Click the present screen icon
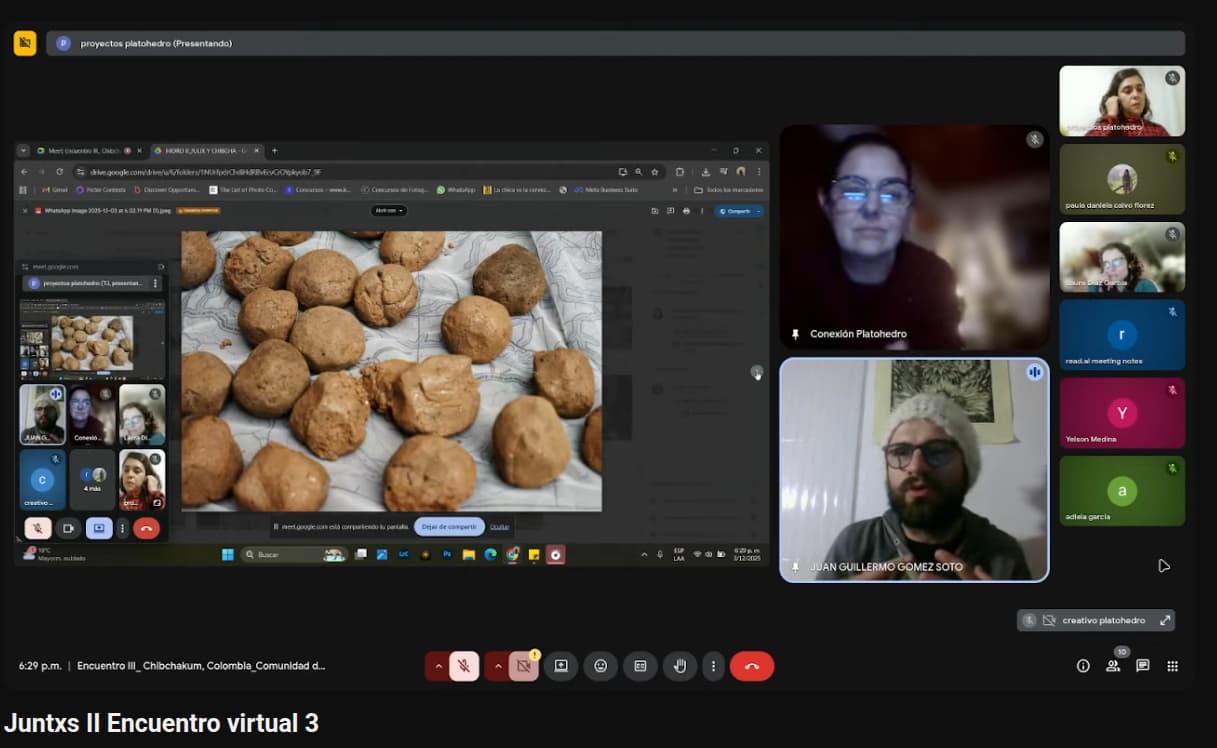Screen dimensions: 1217x748 point(561,666)
